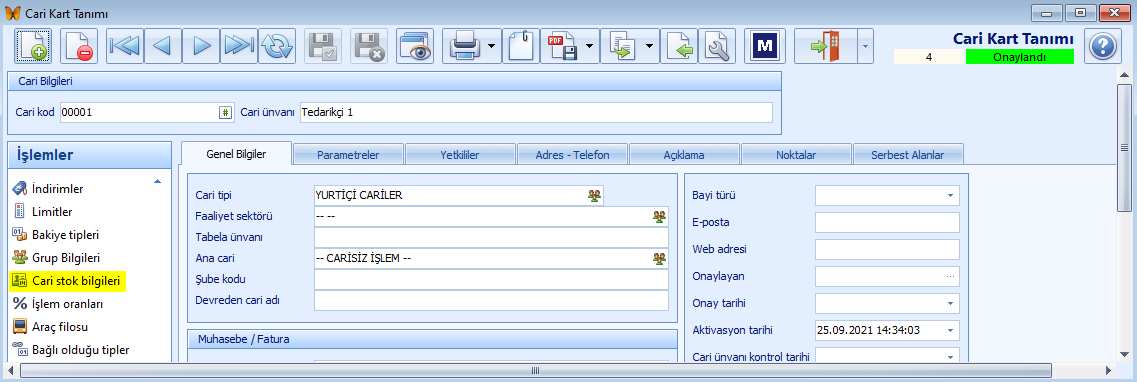Click into the Şube kodu field
This screenshot has height=382, width=1137.
(x=491, y=279)
